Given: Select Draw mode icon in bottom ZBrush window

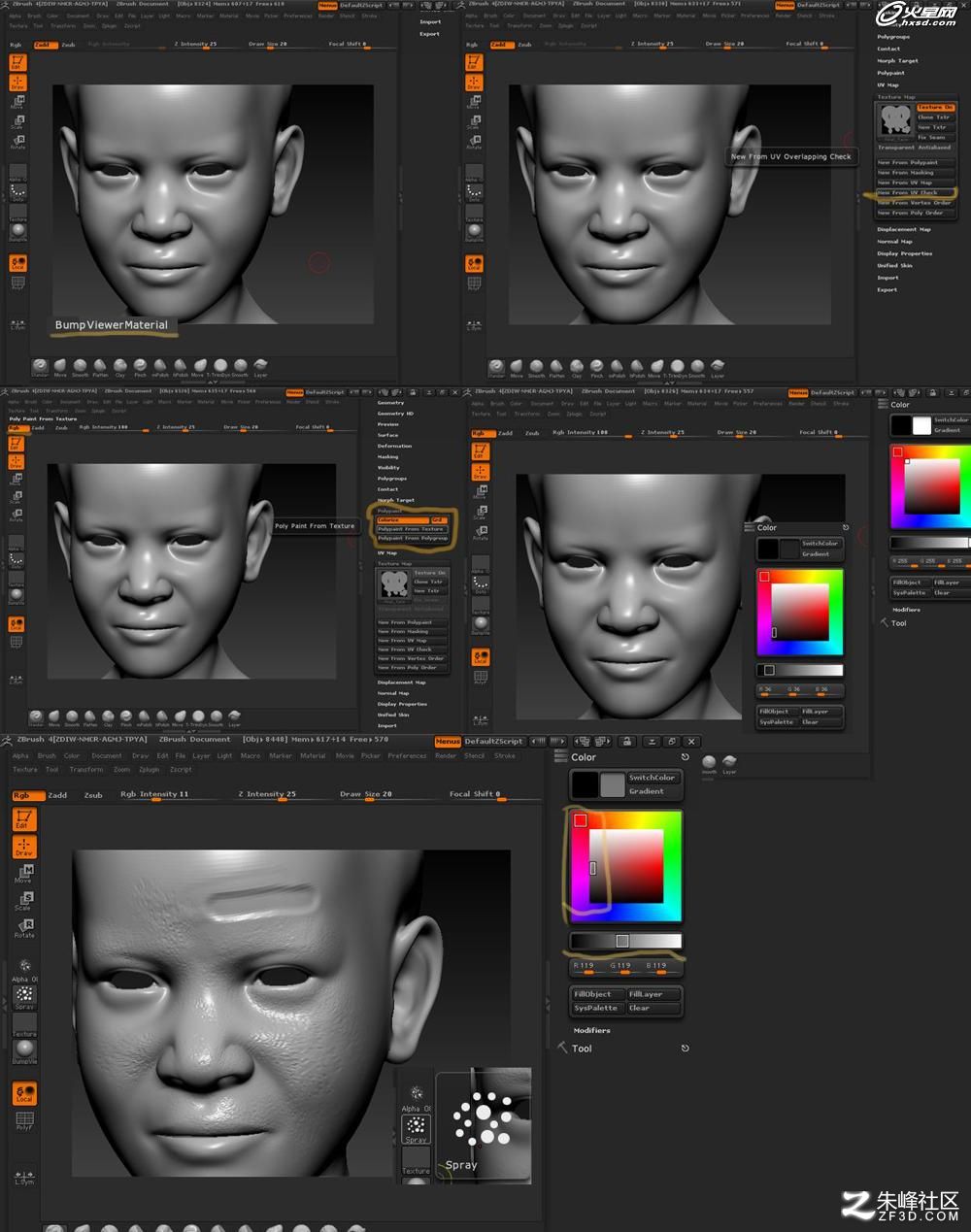Looking at the screenshot, I should (x=24, y=847).
